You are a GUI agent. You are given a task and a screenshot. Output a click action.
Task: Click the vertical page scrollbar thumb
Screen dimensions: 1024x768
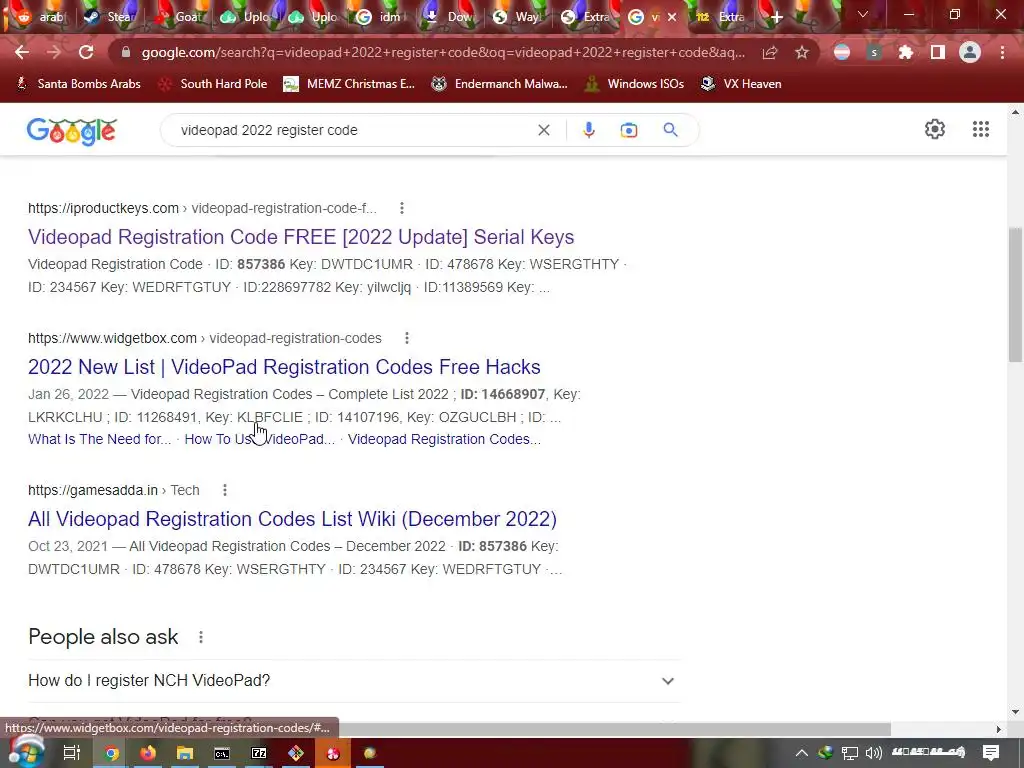pyautogui.click(x=1015, y=294)
